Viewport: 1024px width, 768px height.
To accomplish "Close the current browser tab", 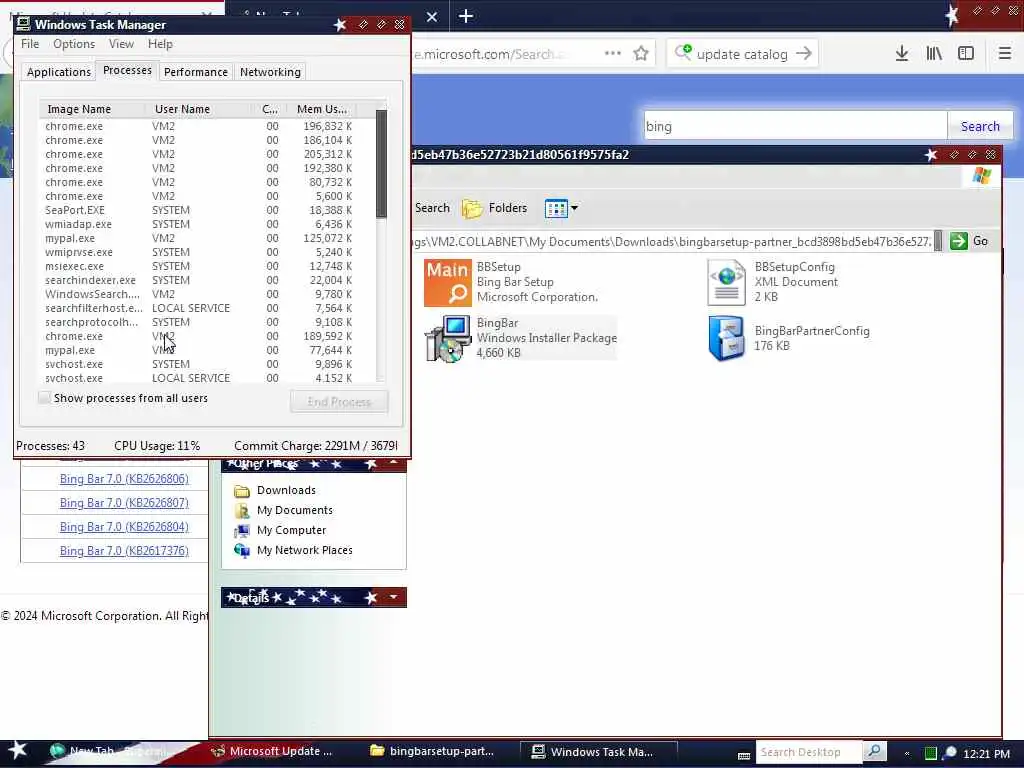I will (x=432, y=17).
